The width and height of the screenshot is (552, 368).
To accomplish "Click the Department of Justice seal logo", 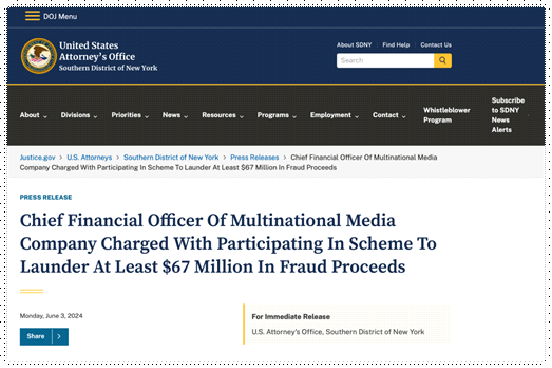I will coord(38,56).
